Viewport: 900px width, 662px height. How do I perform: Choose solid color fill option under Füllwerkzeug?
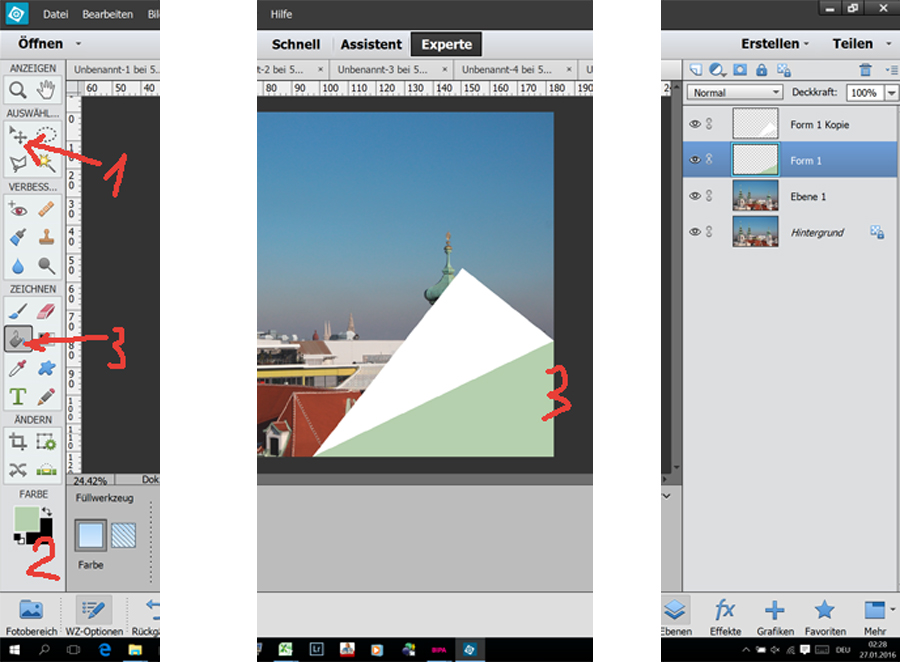click(91, 536)
